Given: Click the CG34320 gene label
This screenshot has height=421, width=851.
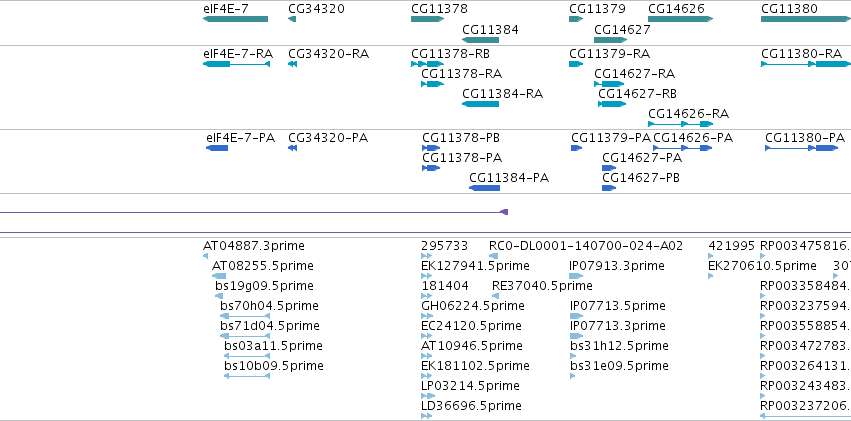Looking at the screenshot, I should point(316,9).
